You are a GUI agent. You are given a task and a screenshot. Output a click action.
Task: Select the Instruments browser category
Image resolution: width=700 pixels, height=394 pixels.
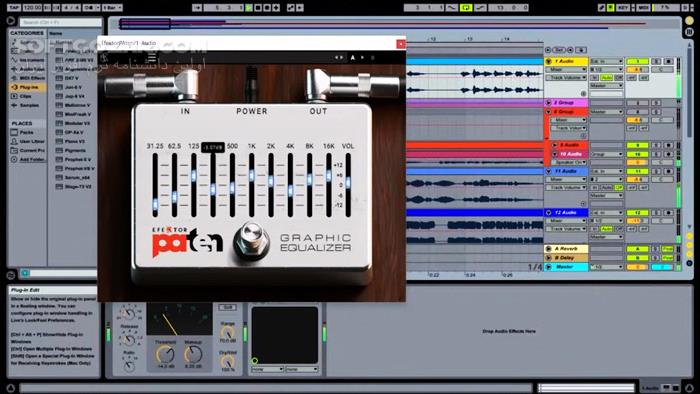[x=28, y=60]
